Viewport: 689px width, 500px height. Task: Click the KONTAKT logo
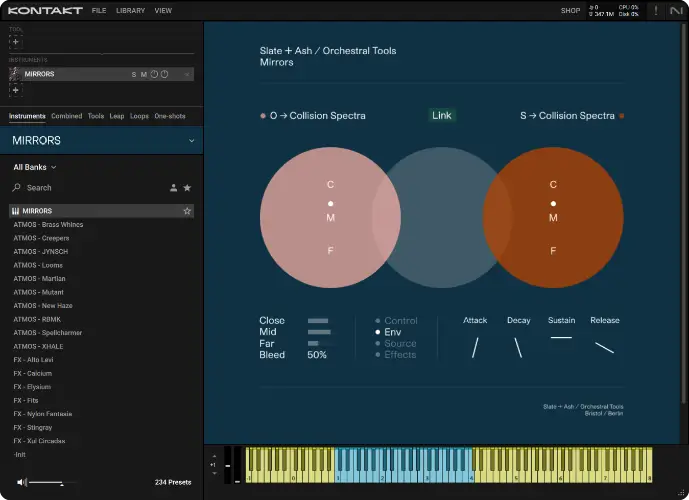[x=45, y=11]
